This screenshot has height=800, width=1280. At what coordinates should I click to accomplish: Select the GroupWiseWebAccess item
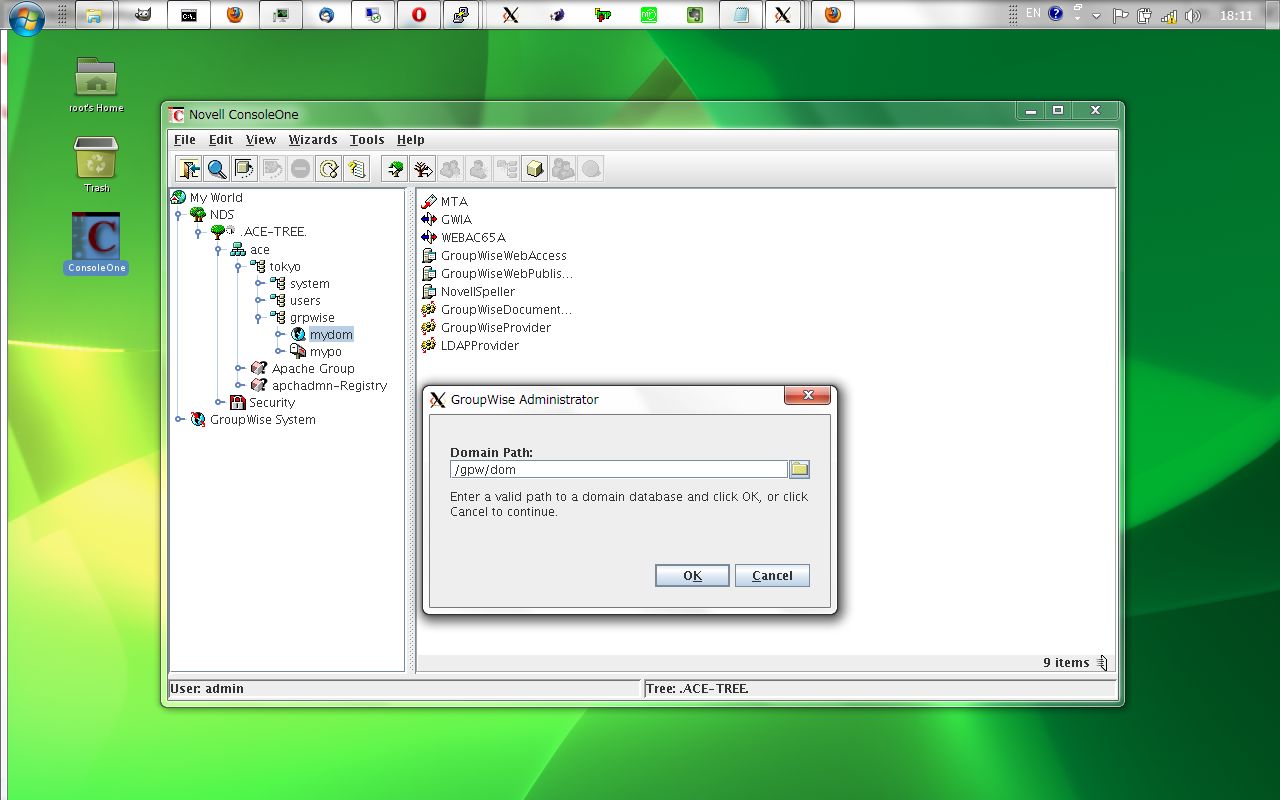click(494, 255)
